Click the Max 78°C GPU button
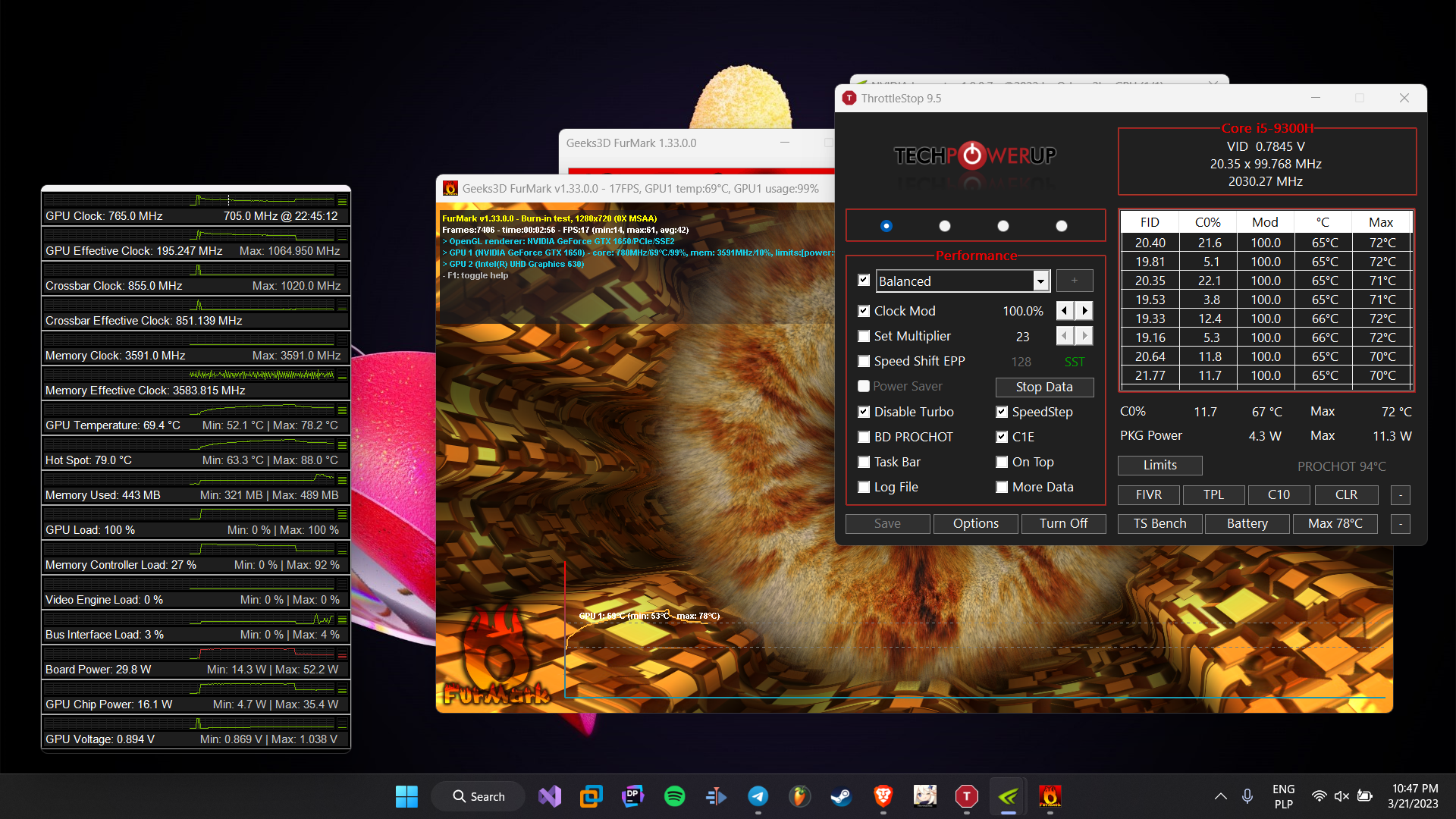Screen dimensions: 1456x819 click(x=1335, y=523)
